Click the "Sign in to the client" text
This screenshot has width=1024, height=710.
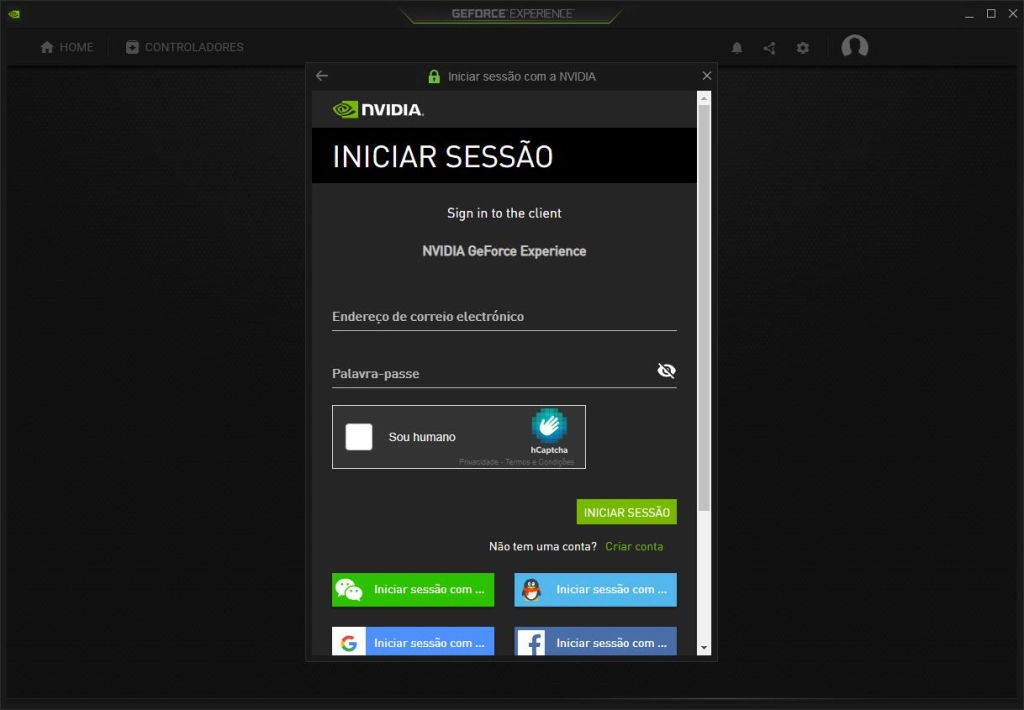point(504,213)
